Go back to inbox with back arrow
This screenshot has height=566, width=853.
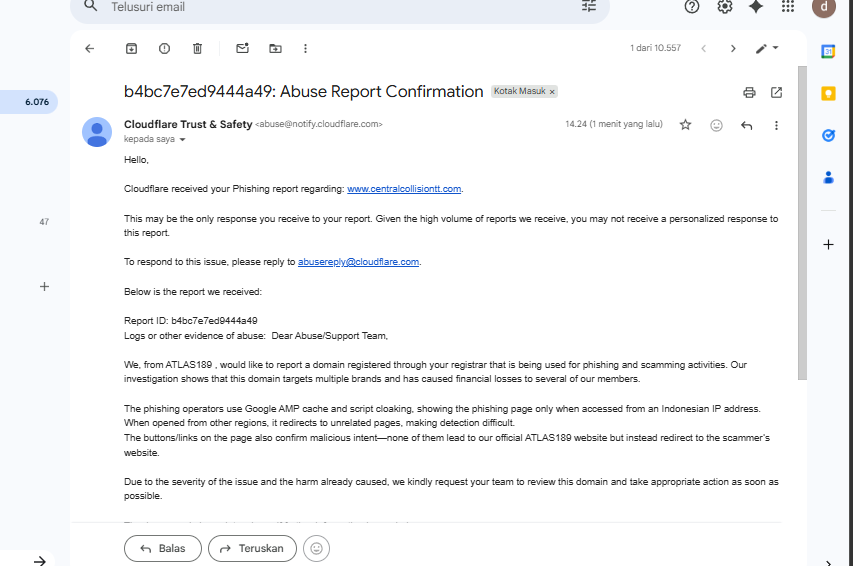(x=90, y=48)
